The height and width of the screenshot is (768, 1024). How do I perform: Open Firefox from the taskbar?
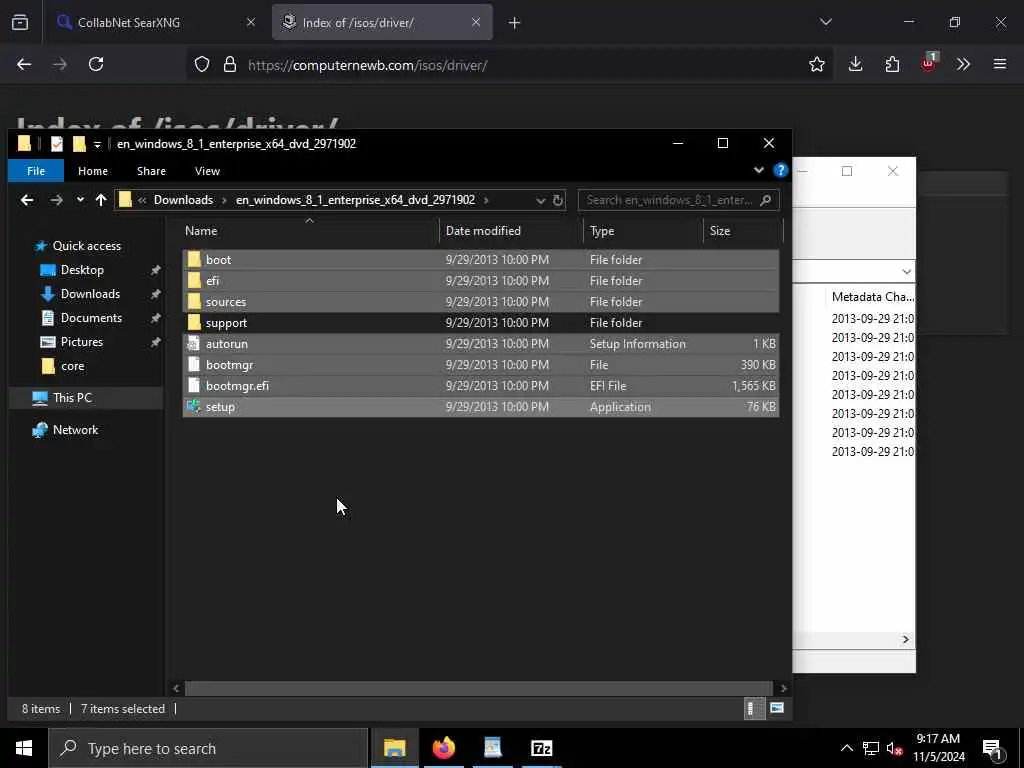click(443, 748)
